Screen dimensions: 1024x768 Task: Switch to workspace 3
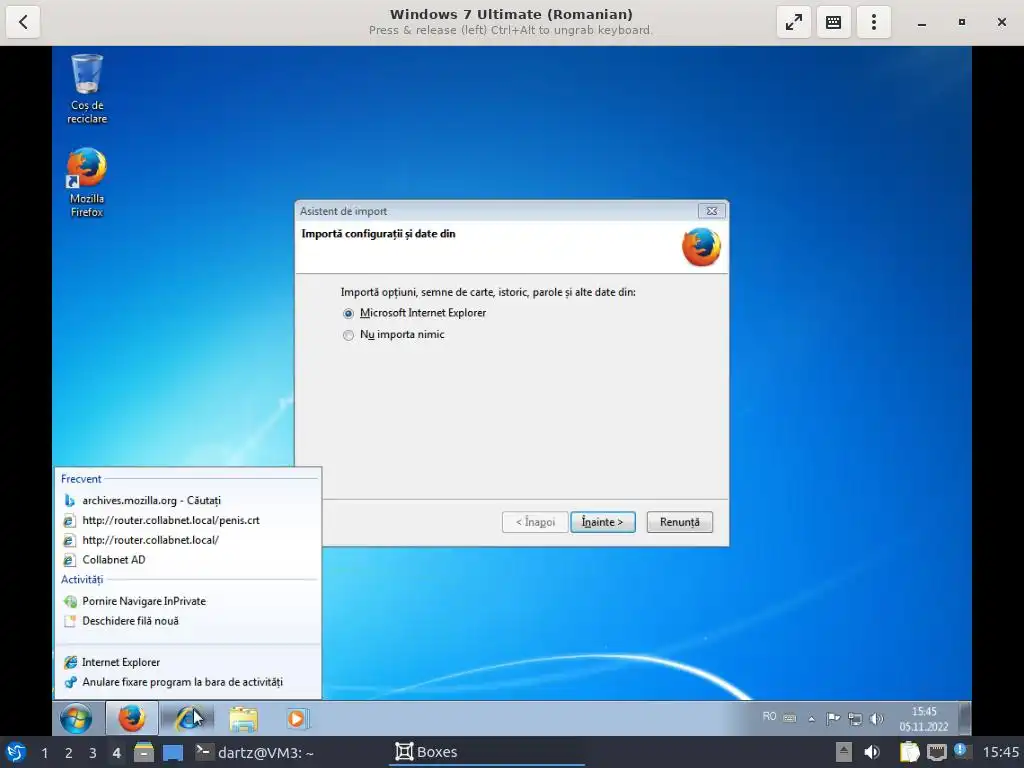coord(92,753)
